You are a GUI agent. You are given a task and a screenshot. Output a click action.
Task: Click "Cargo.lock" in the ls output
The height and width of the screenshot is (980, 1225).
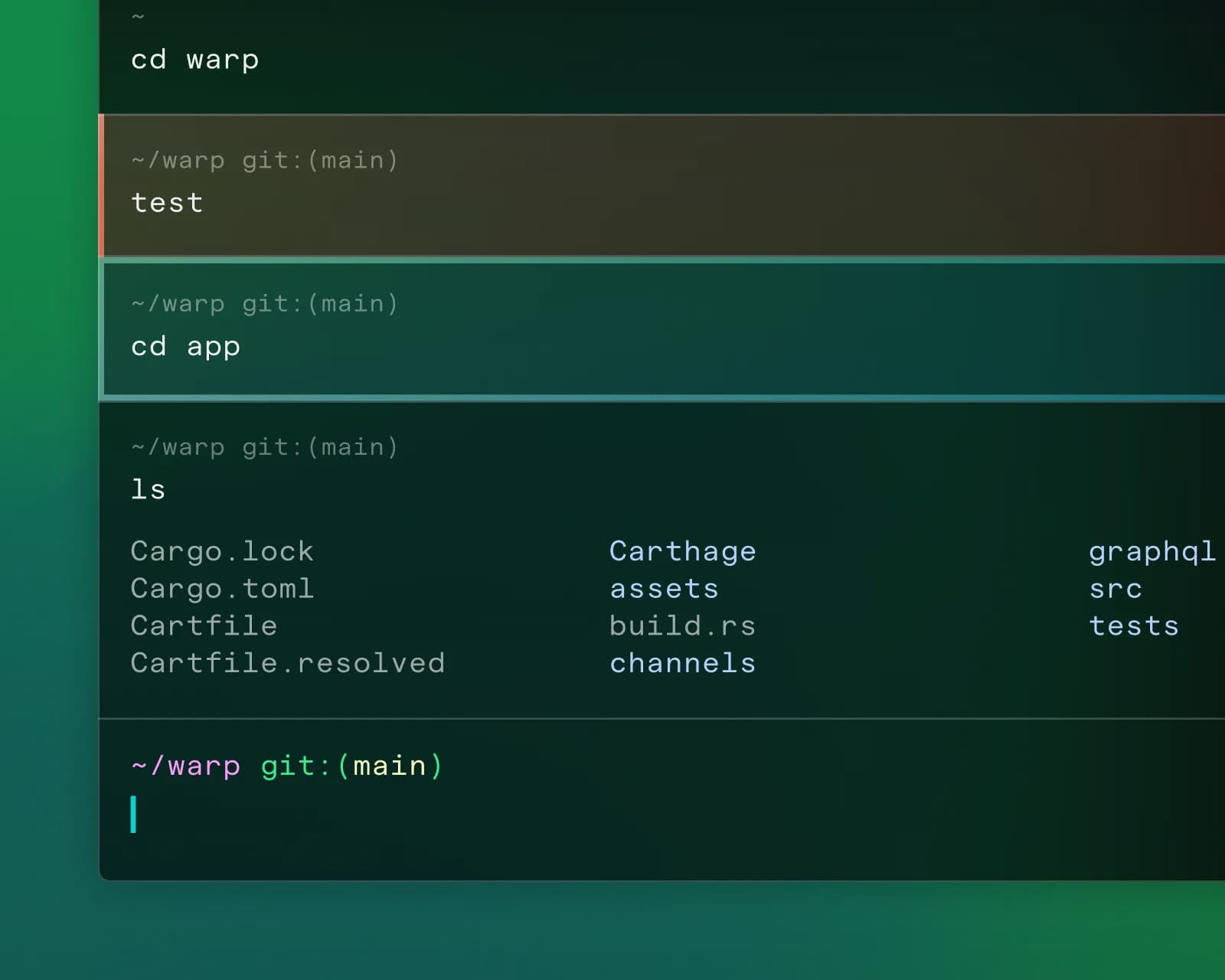coord(223,550)
